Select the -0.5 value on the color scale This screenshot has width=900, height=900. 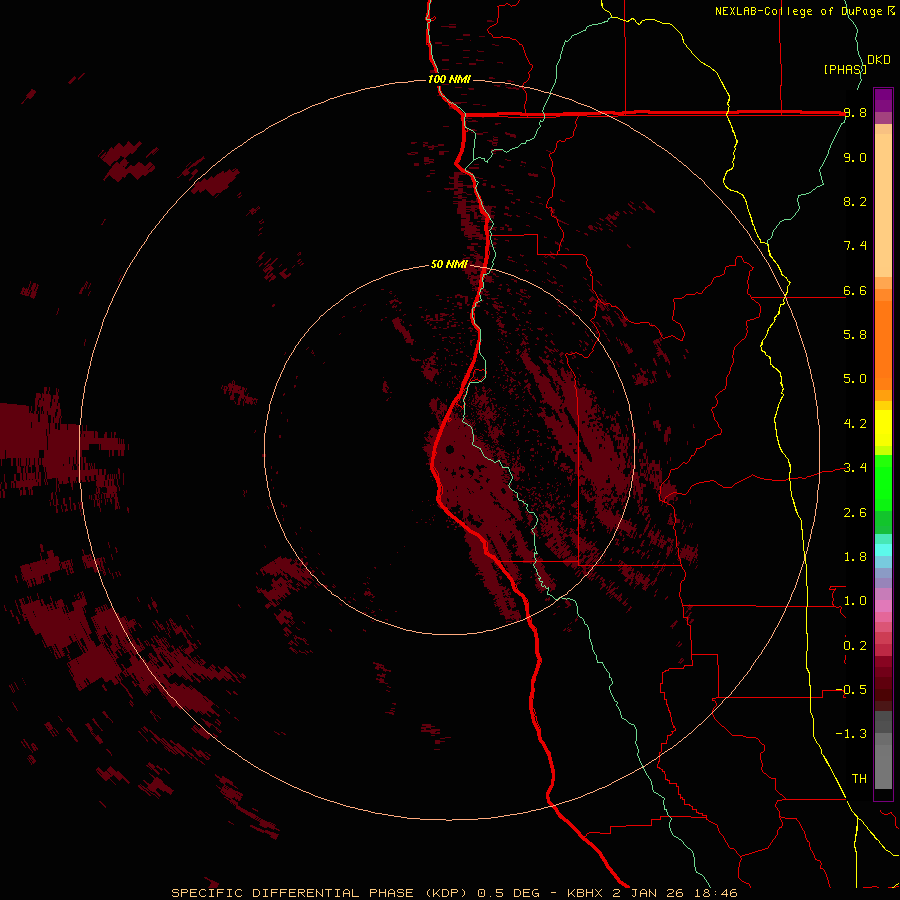click(x=851, y=690)
